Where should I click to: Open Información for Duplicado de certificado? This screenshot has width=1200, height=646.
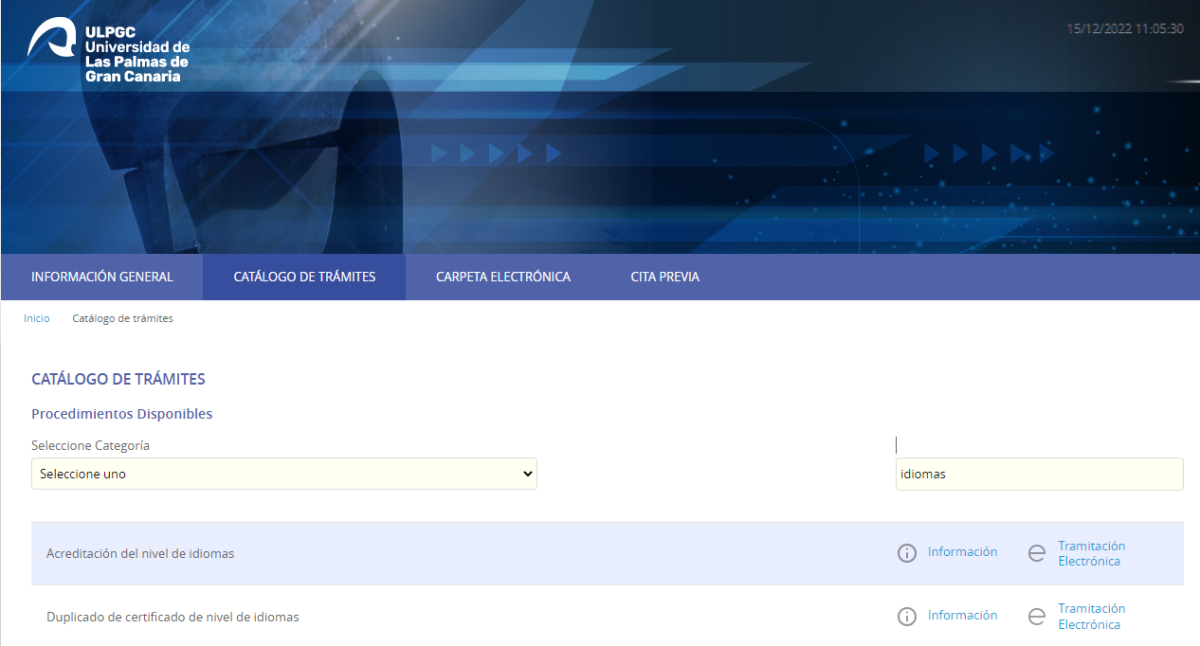click(962, 615)
